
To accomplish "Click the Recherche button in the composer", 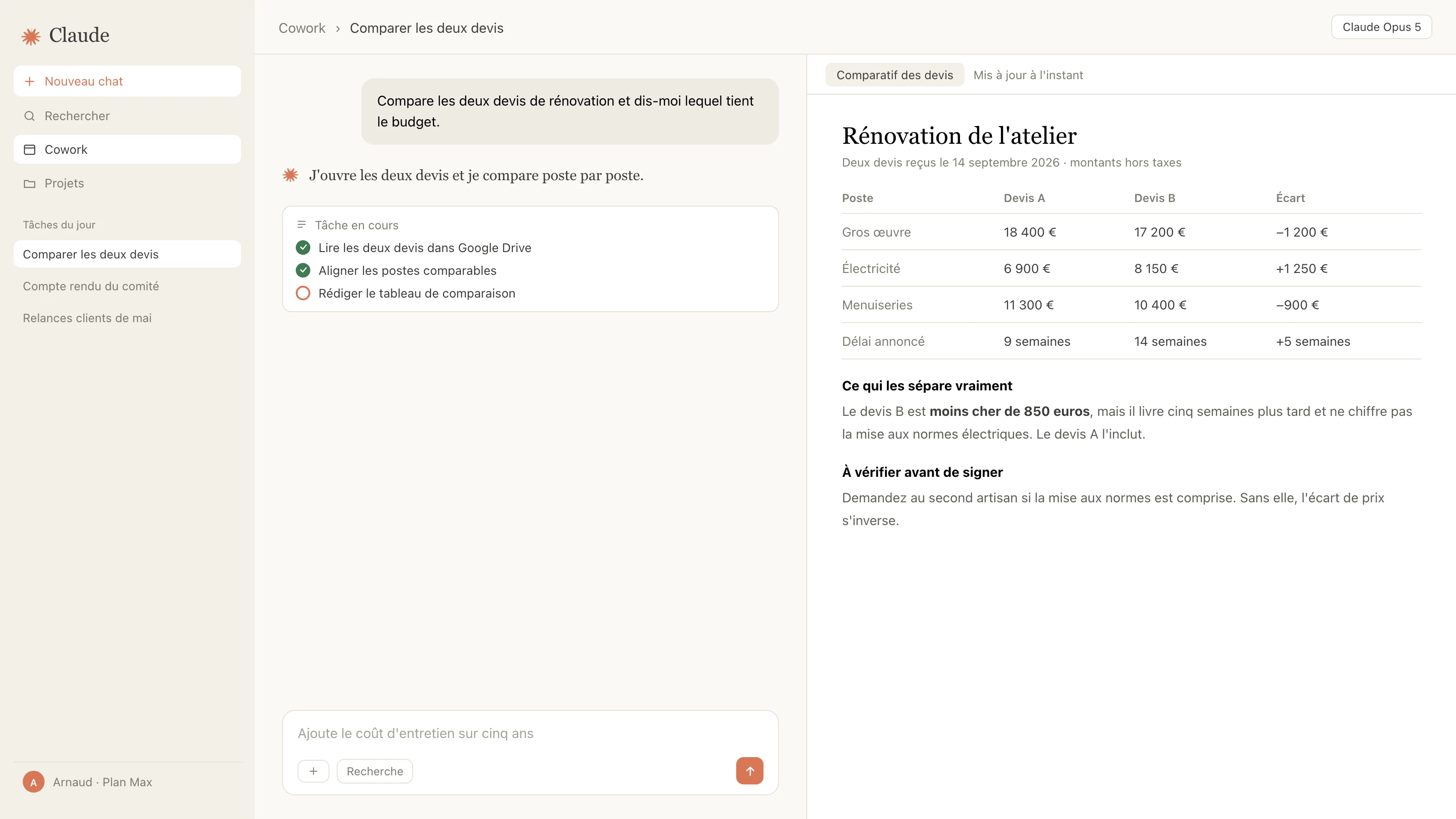I will click(375, 772).
